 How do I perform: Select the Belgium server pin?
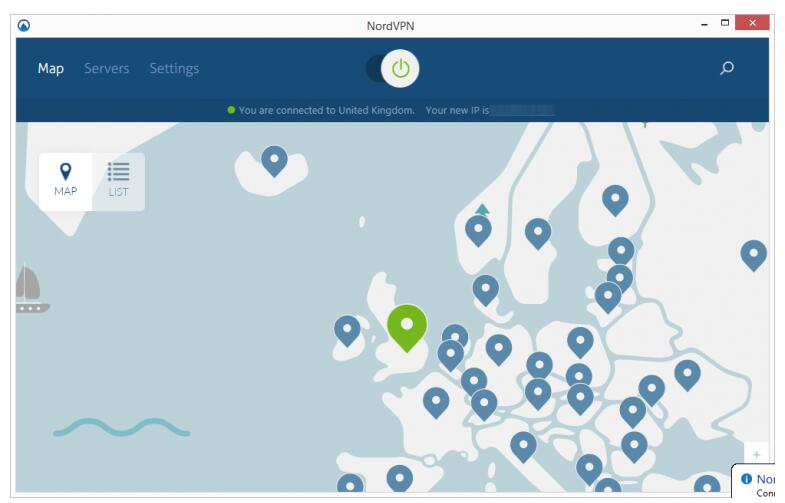tap(451, 355)
